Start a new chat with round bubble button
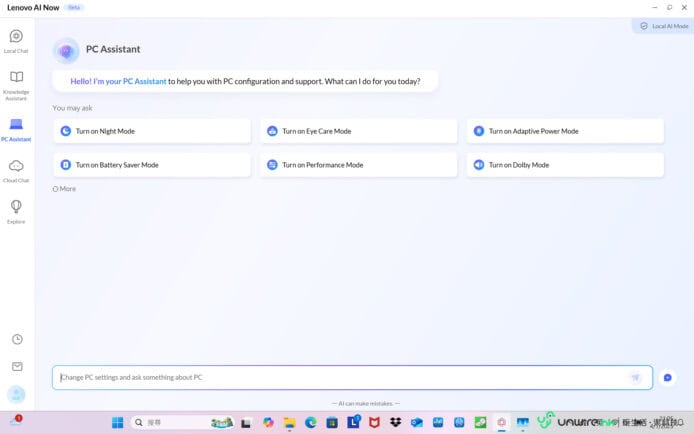This screenshot has height=434, width=694. pyautogui.click(x=667, y=377)
